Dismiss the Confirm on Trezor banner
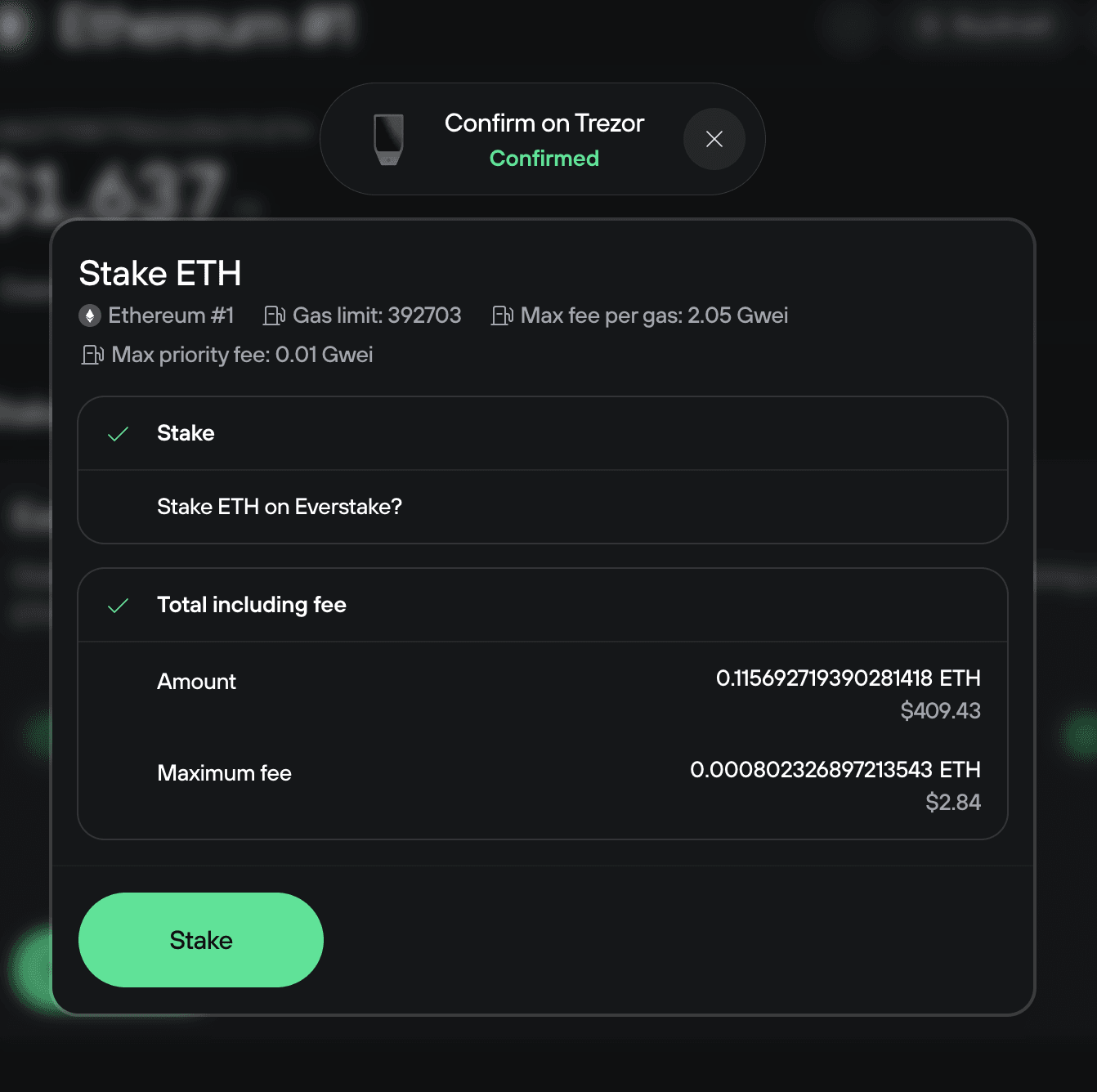 714,139
